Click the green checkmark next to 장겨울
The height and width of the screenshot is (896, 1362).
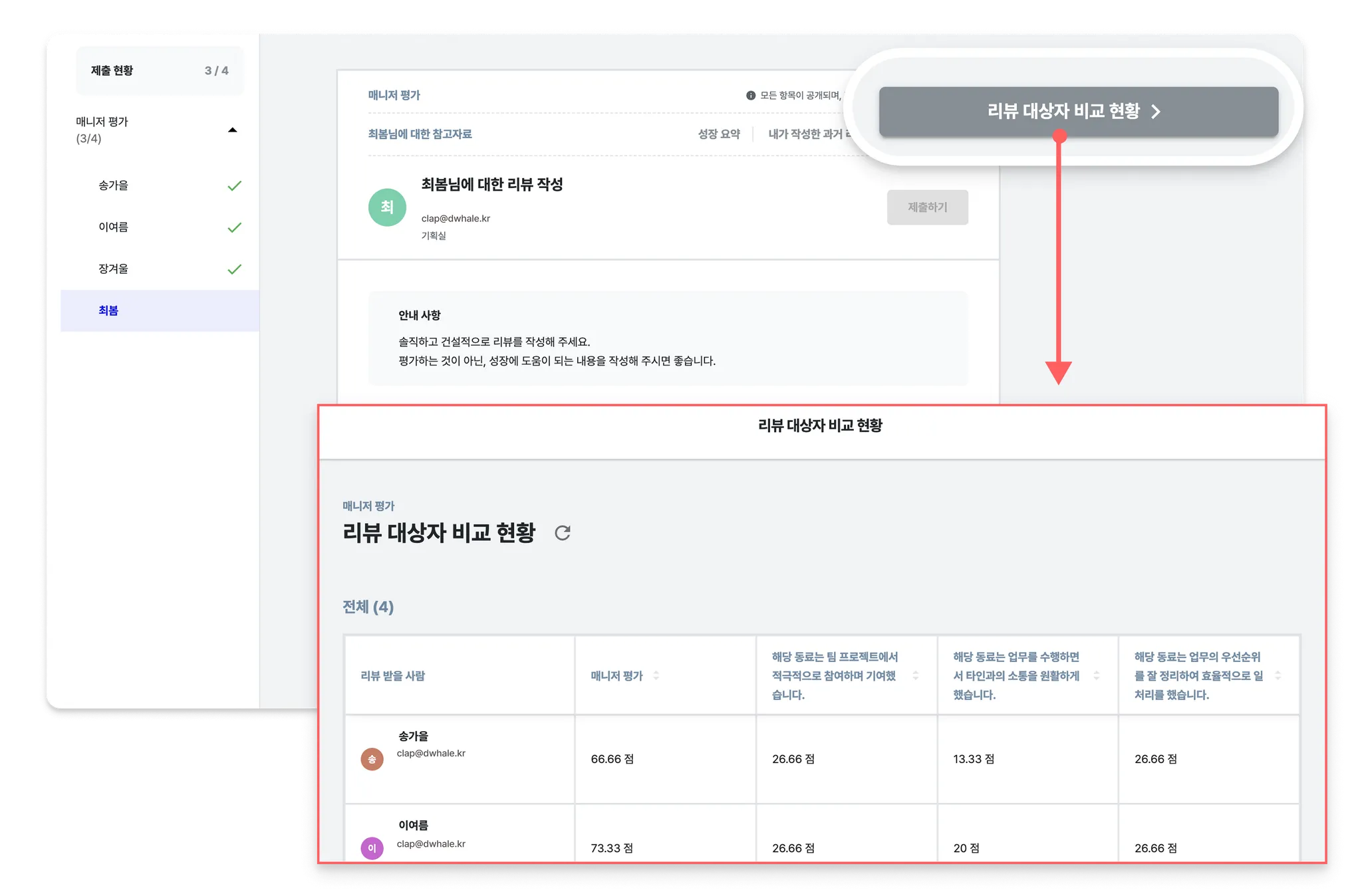click(x=234, y=270)
